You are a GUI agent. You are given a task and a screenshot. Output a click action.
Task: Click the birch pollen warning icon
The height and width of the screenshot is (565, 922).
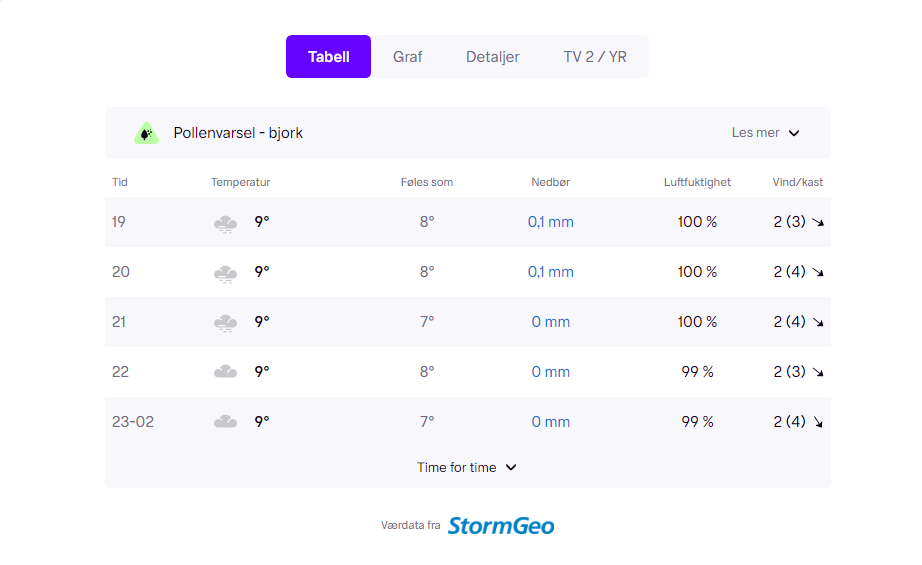[146, 133]
